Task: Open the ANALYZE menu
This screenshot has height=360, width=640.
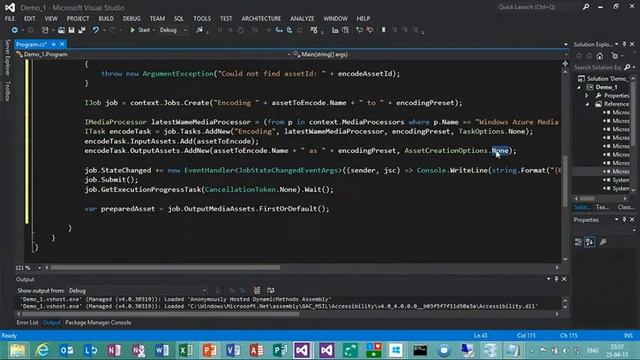Action: pos(302,19)
